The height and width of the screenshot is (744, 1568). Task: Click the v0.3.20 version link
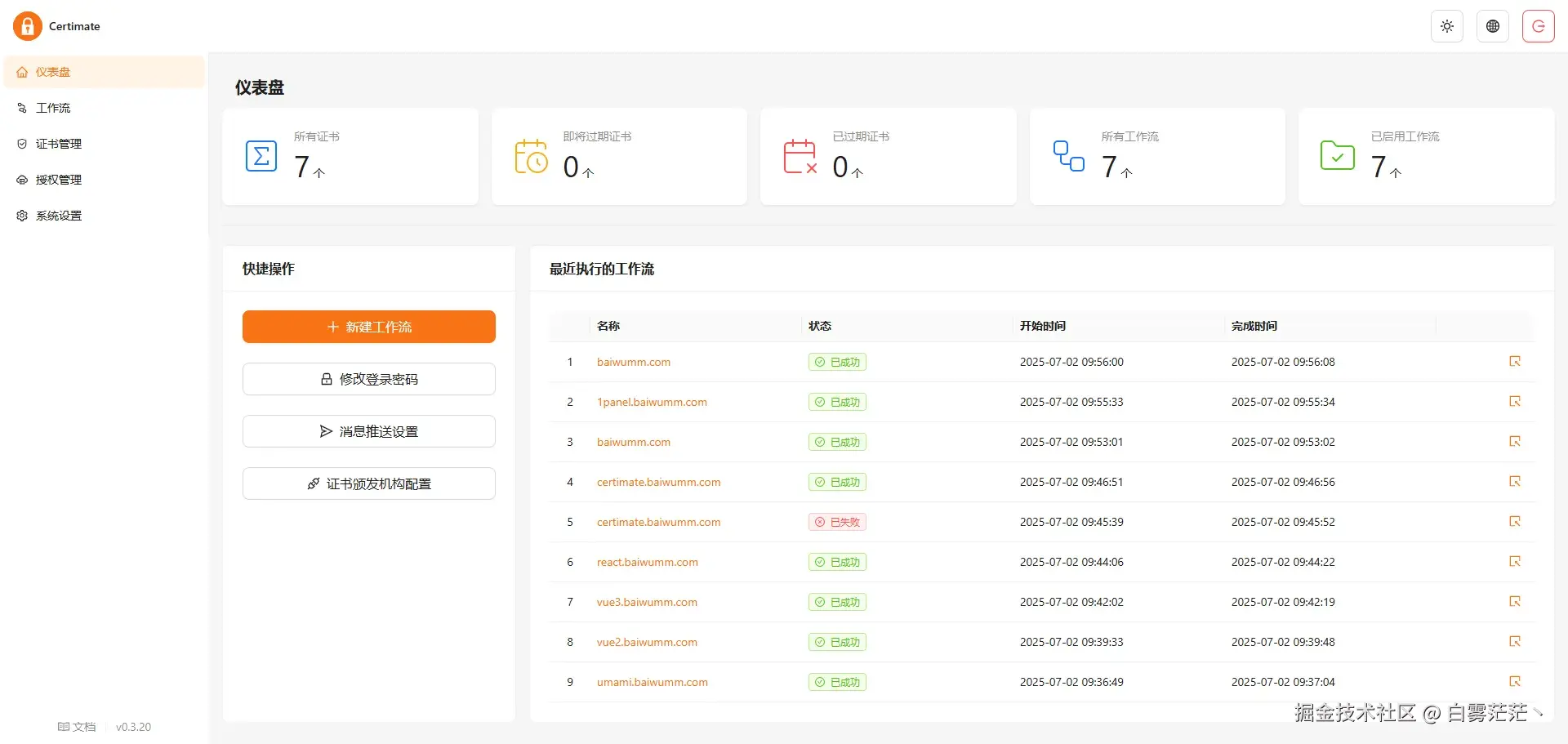pos(133,727)
